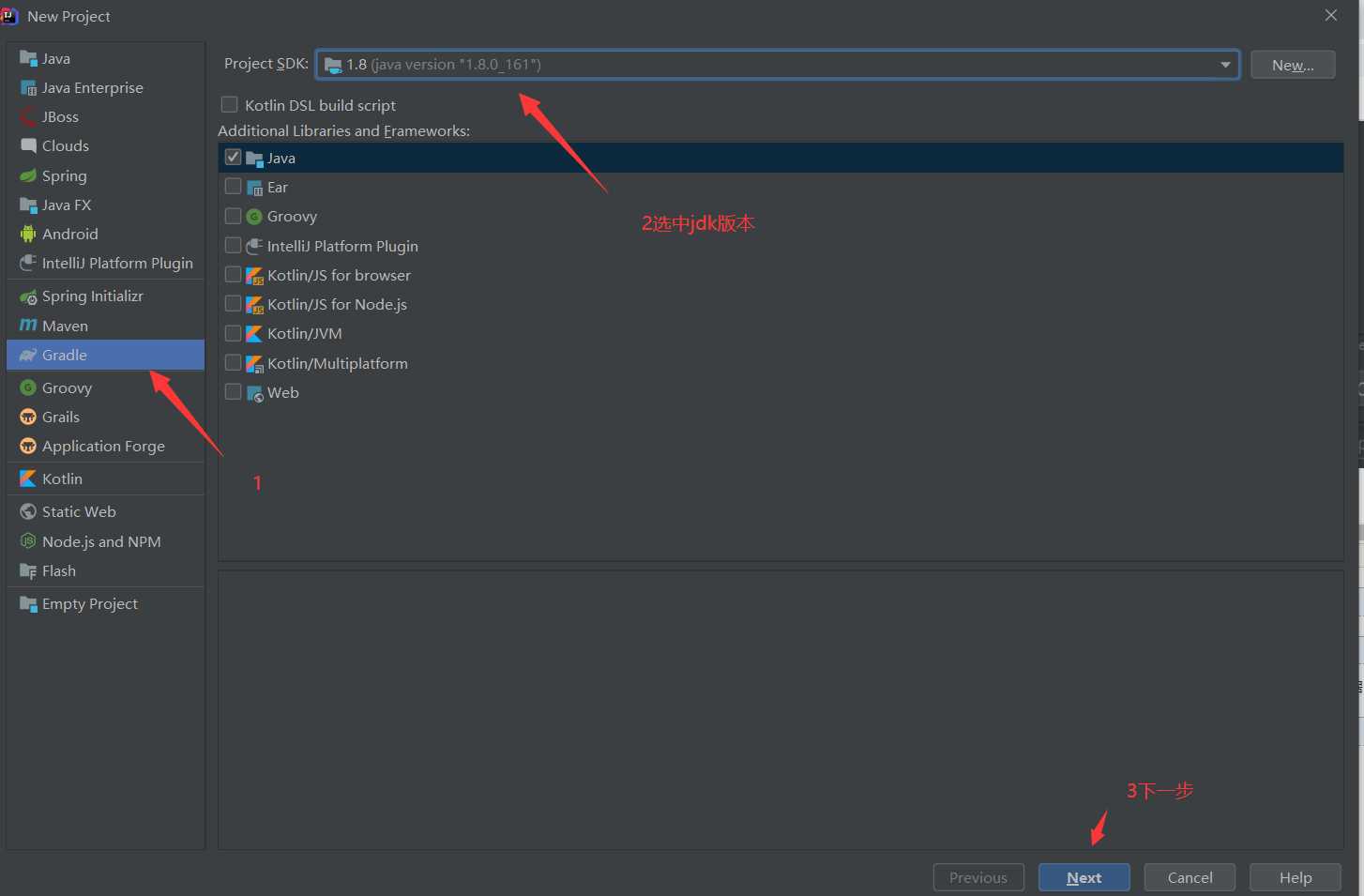
Task: Click the Gradle elephant icon
Action: coord(28,356)
